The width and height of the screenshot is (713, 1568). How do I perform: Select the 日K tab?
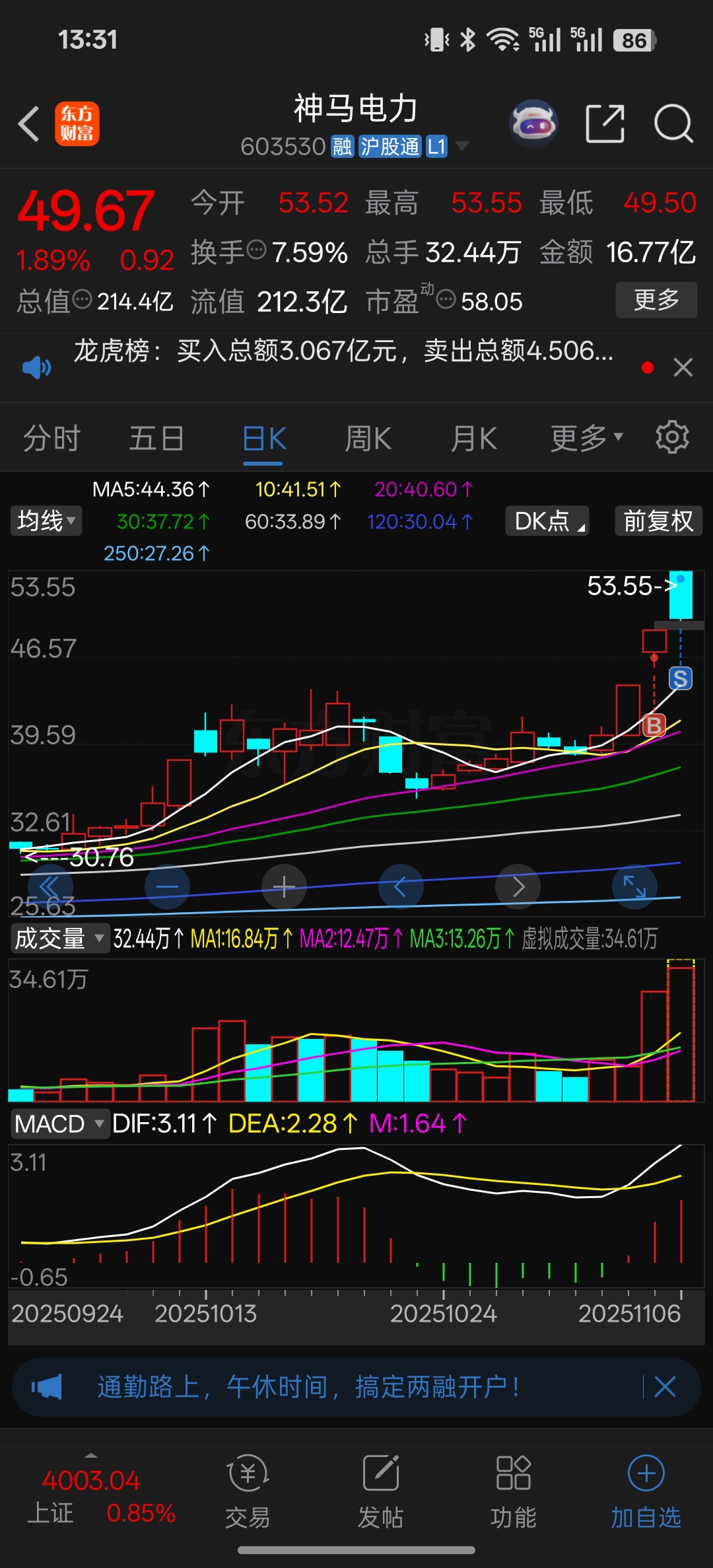[264, 438]
